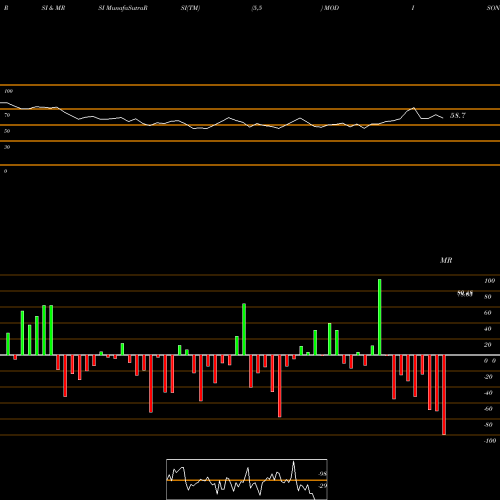Click the 'SI(TM)' header text
This screenshot has height=500, width=500.
click(x=190, y=8)
